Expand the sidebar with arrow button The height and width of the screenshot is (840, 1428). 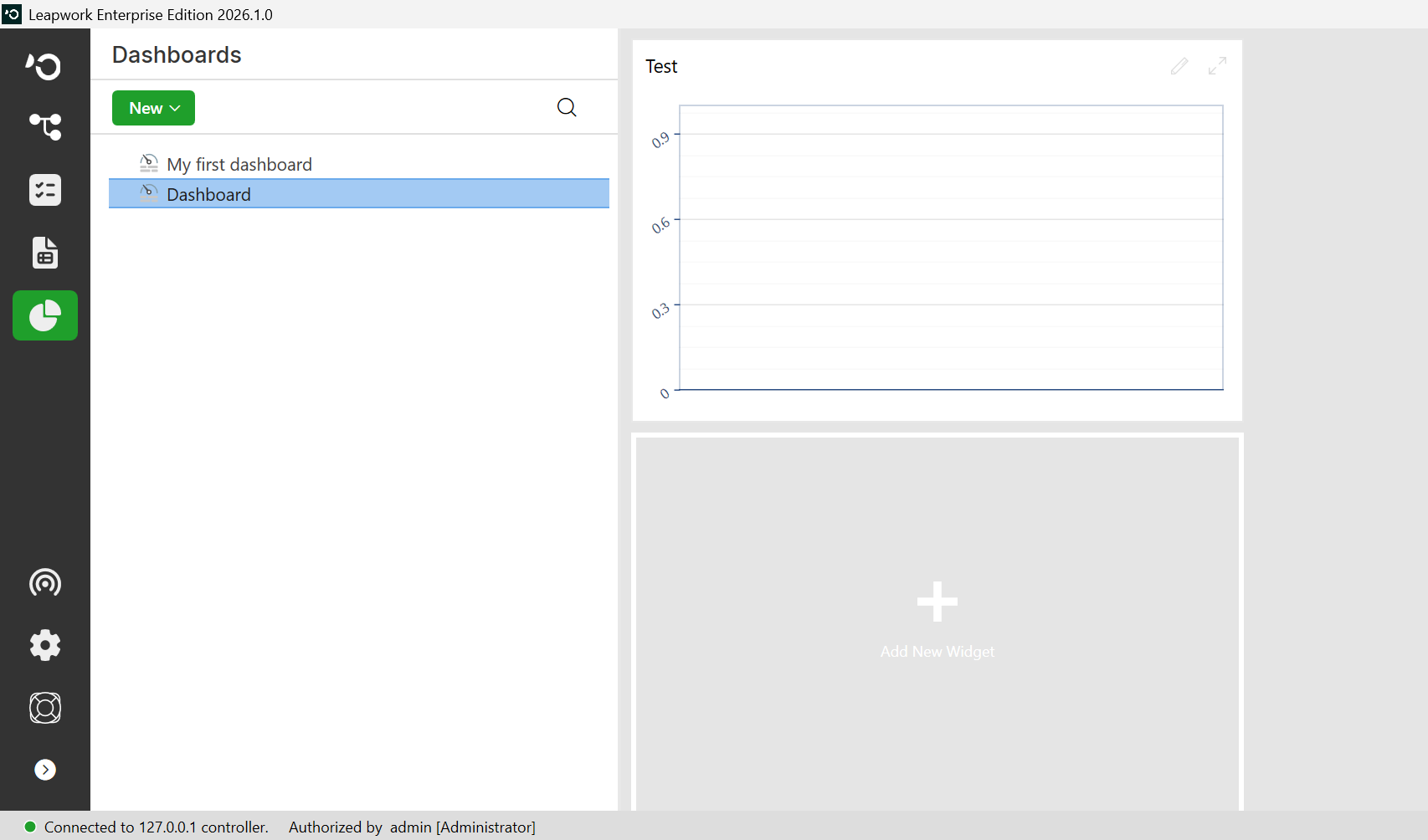[x=45, y=770]
